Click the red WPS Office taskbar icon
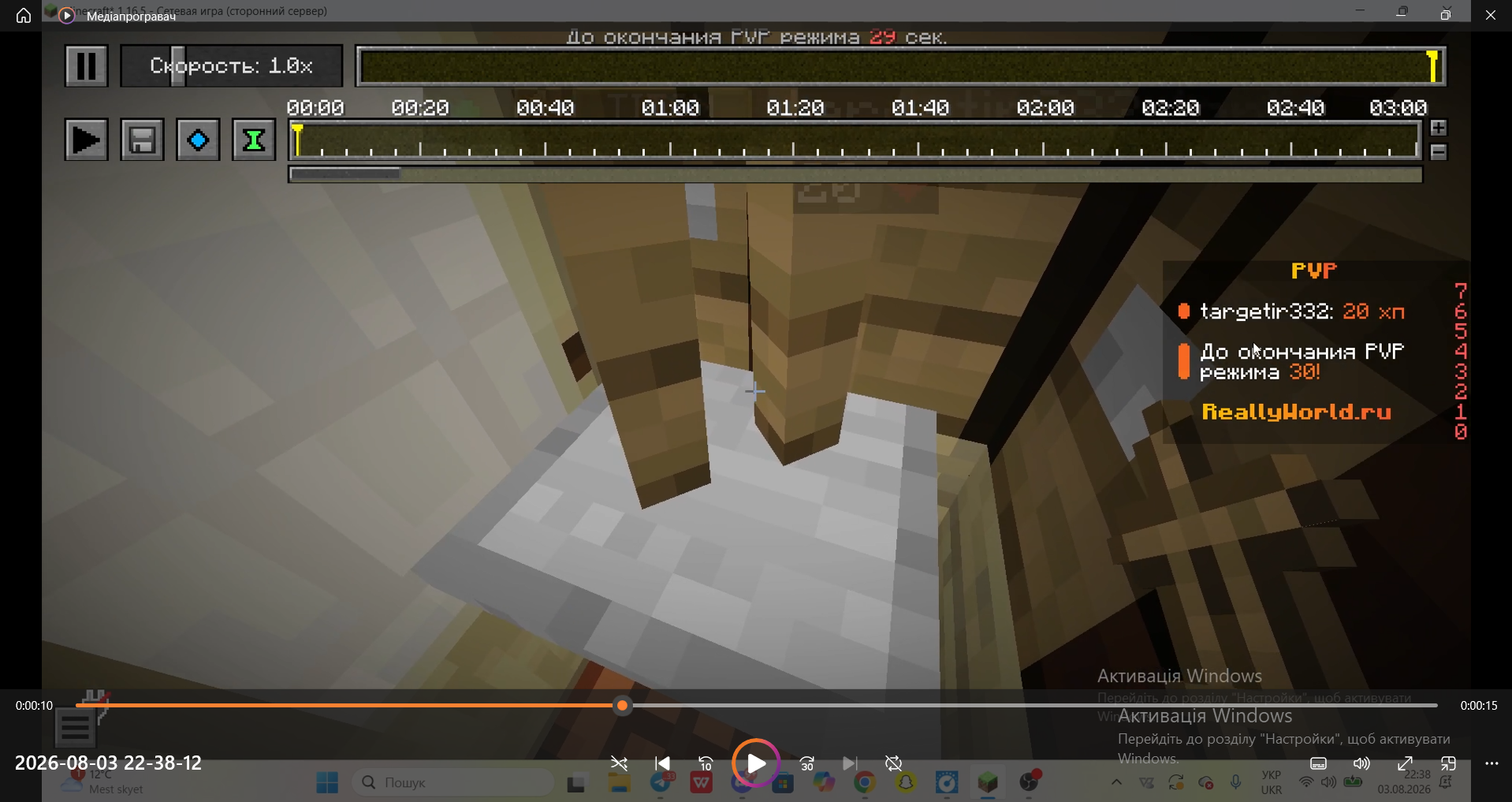Screen dimensions: 1512x802 tap(702, 783)
